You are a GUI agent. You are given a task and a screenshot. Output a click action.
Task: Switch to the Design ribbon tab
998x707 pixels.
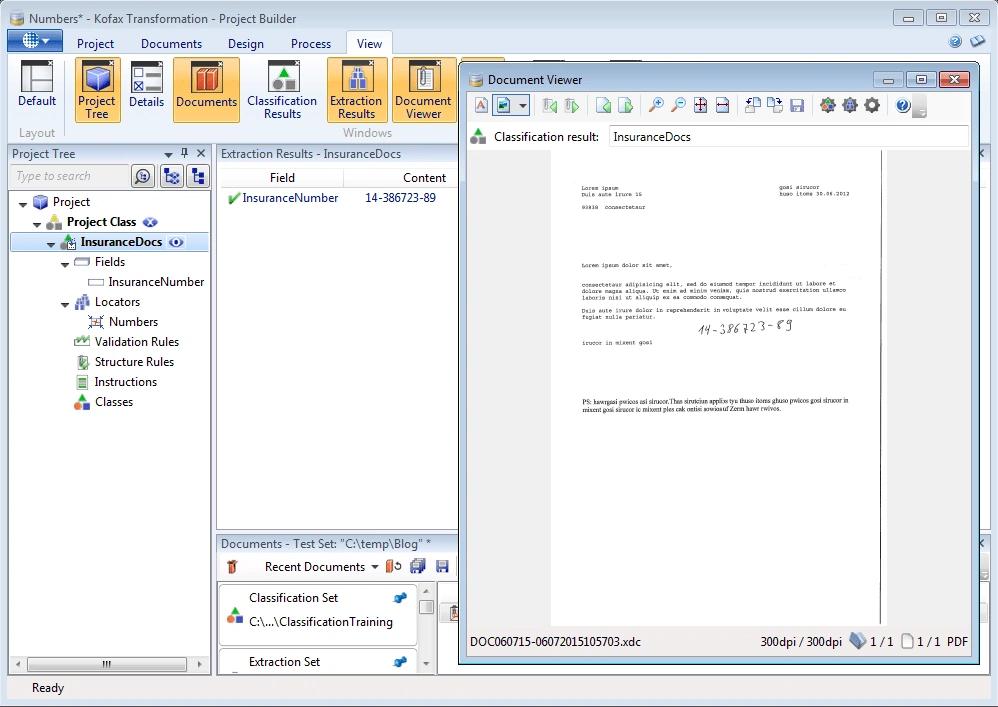point(245,43)
